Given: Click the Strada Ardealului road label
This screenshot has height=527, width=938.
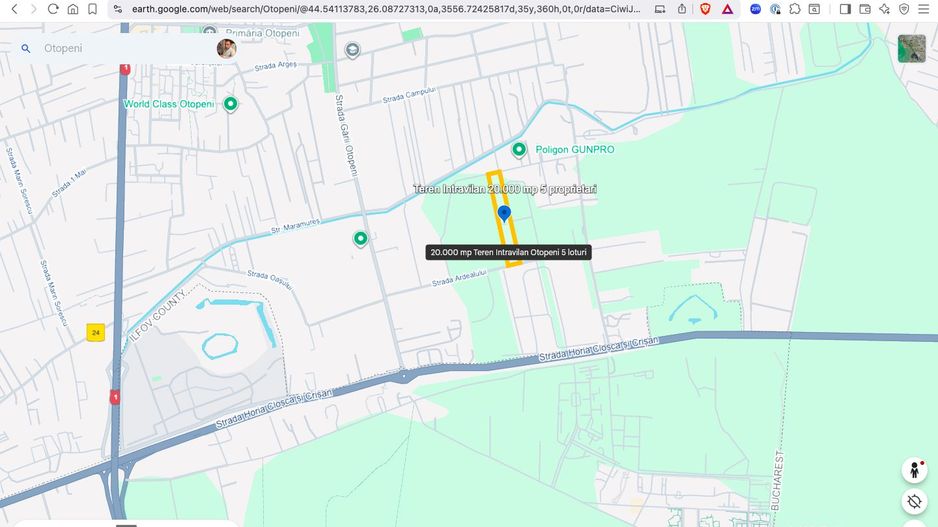Looking at the screenshot, I should [459, 278].
